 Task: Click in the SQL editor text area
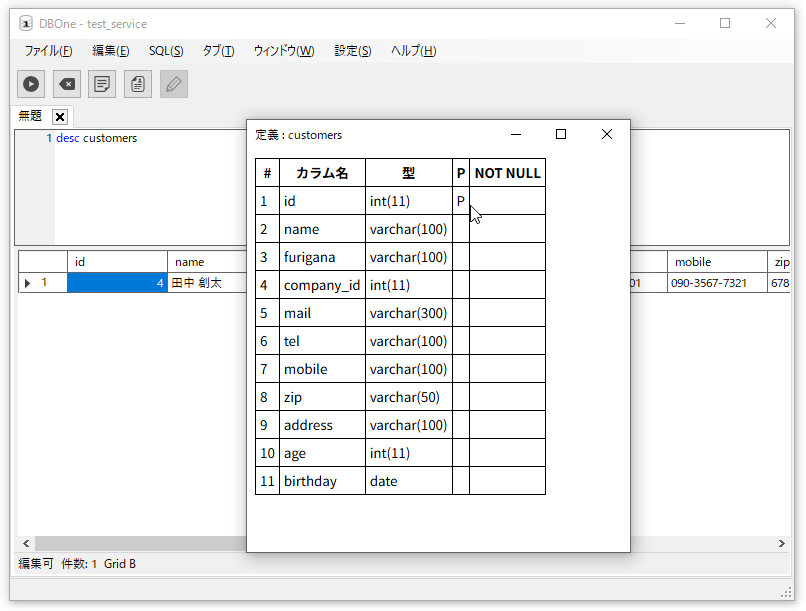tap(150, 190)
